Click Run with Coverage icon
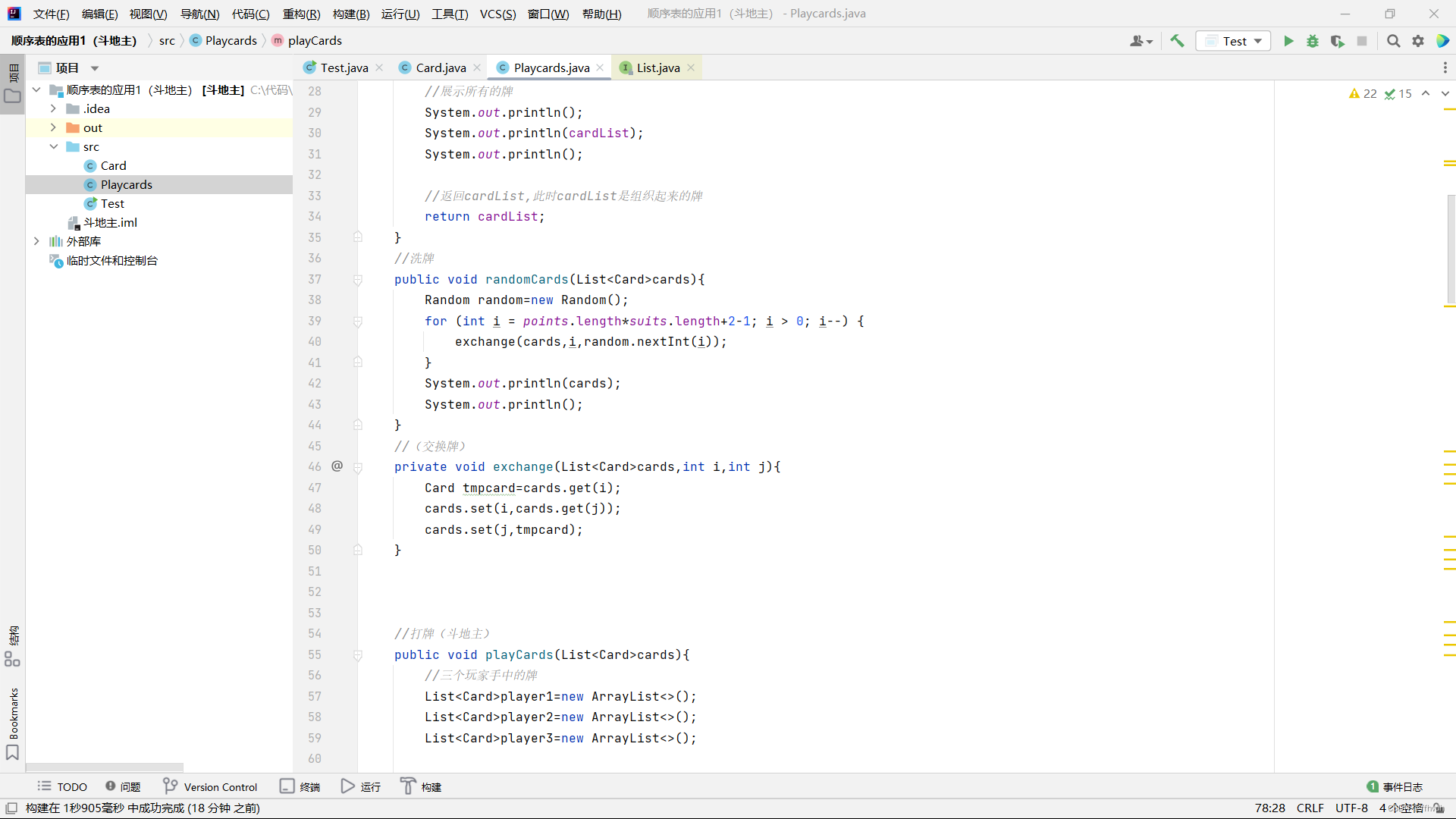This screenshot has width=1456, height=819. coord(1338,41)
